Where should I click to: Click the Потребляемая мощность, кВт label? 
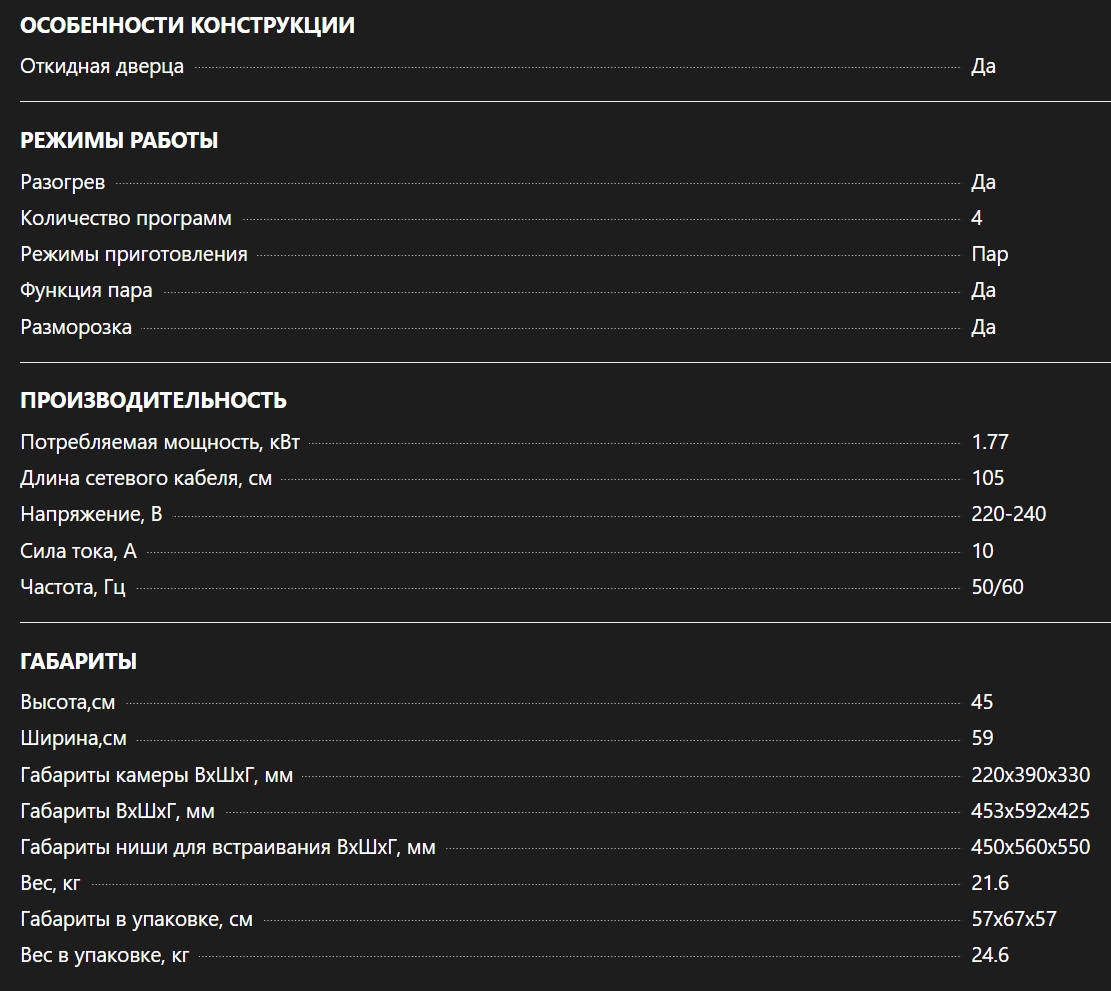coord(160,442)
